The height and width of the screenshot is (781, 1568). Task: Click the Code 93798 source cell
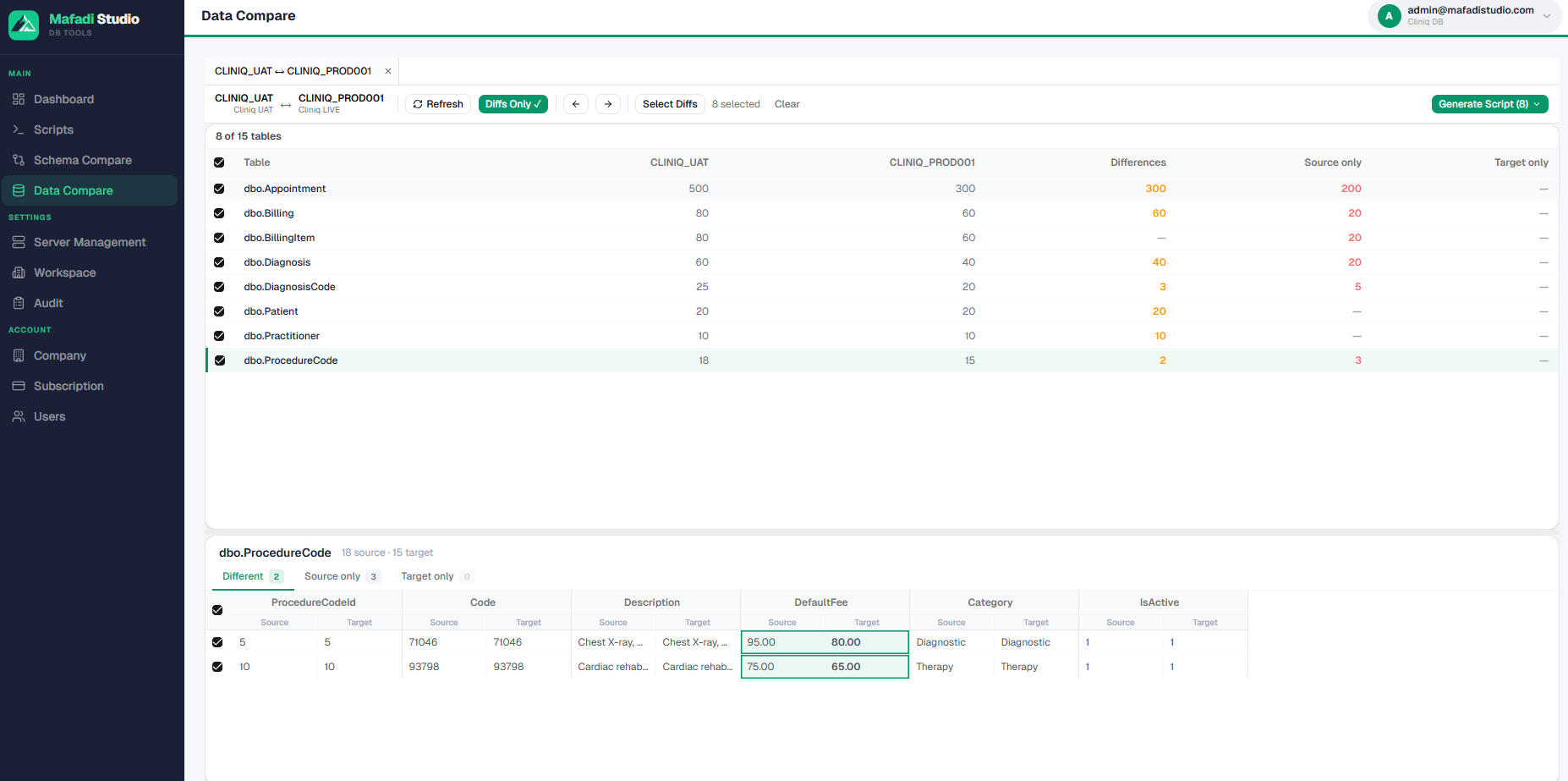444,667
